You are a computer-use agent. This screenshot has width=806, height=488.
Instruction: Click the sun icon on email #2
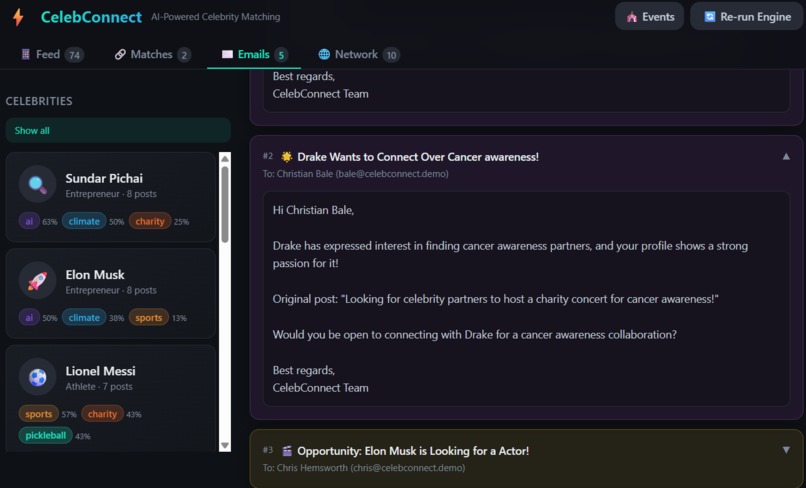(287, 157)
